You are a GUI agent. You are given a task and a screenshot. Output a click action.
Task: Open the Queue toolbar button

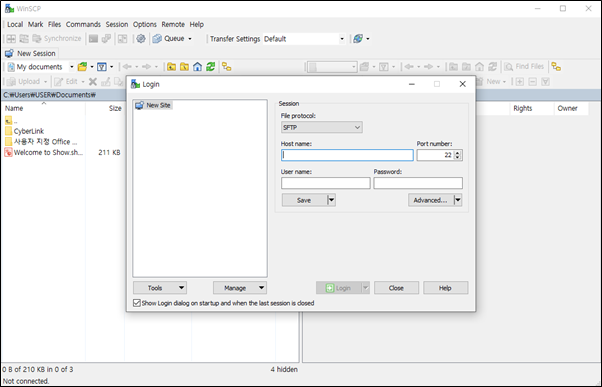(x=169, y=38)
